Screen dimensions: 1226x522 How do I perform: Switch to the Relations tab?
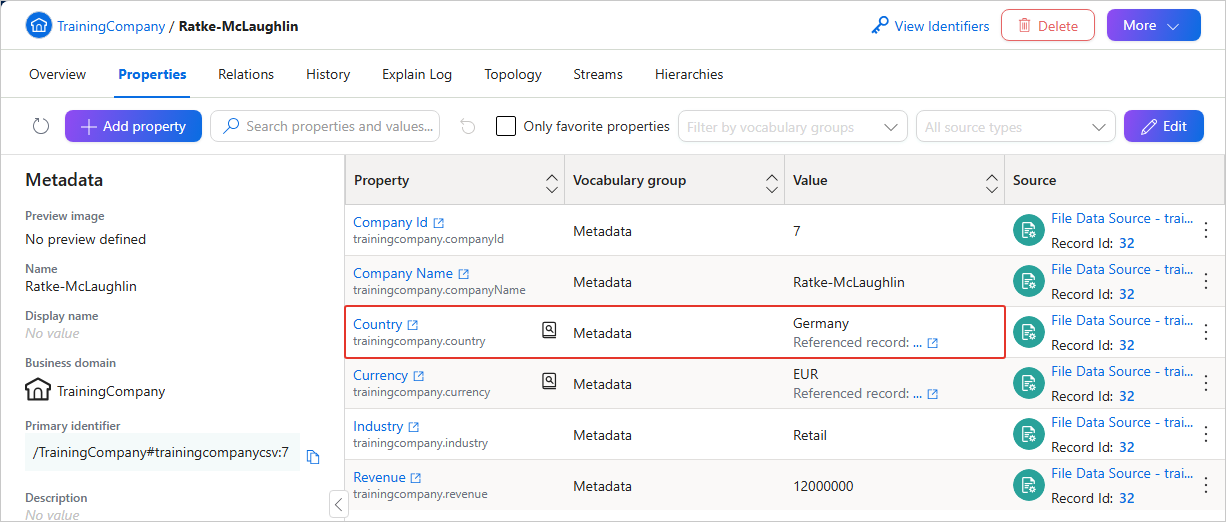click(x=246, y=74)
